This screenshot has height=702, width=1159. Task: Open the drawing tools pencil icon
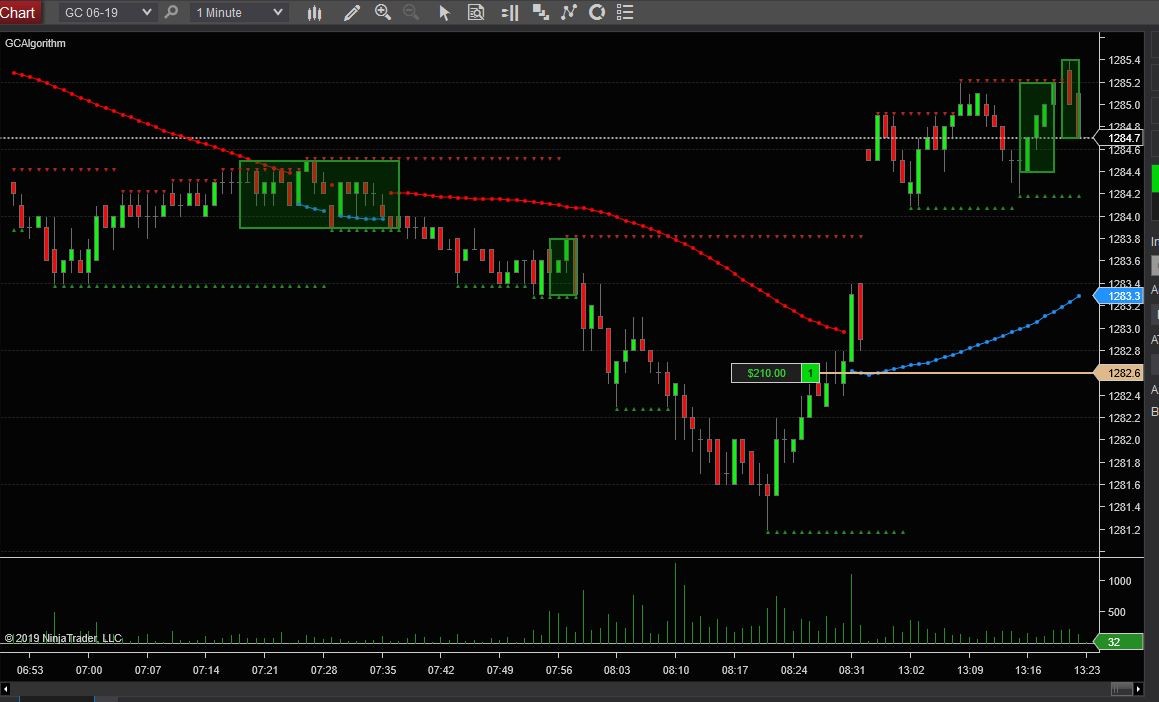tap(352, 13)
